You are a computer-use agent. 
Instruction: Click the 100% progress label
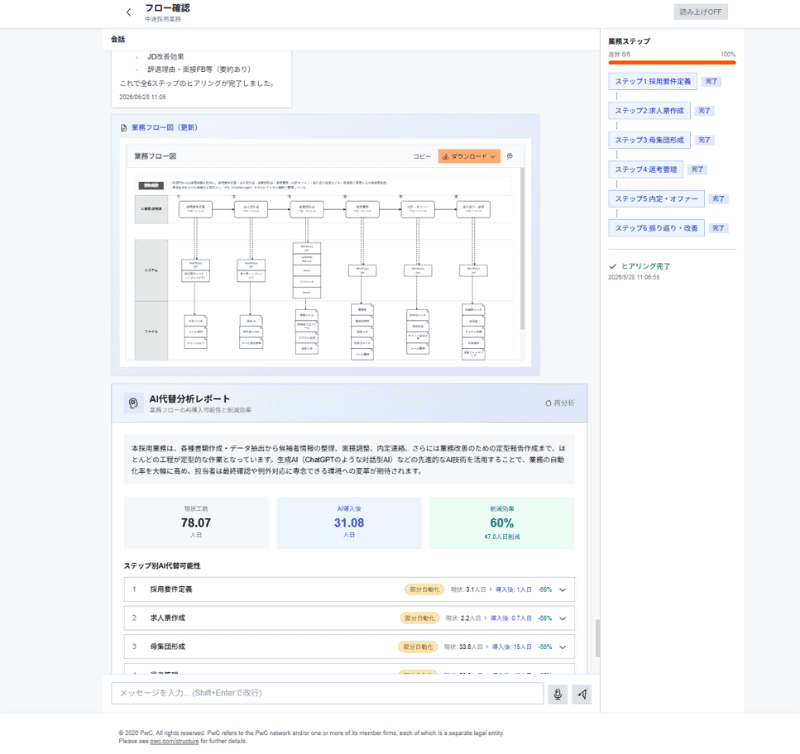pyautogui.click(x=728, y=55)
